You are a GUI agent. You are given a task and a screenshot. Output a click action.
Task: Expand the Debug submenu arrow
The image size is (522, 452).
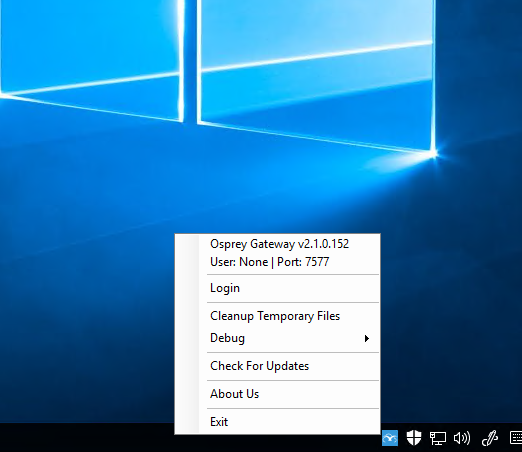(x=367, y=339)
